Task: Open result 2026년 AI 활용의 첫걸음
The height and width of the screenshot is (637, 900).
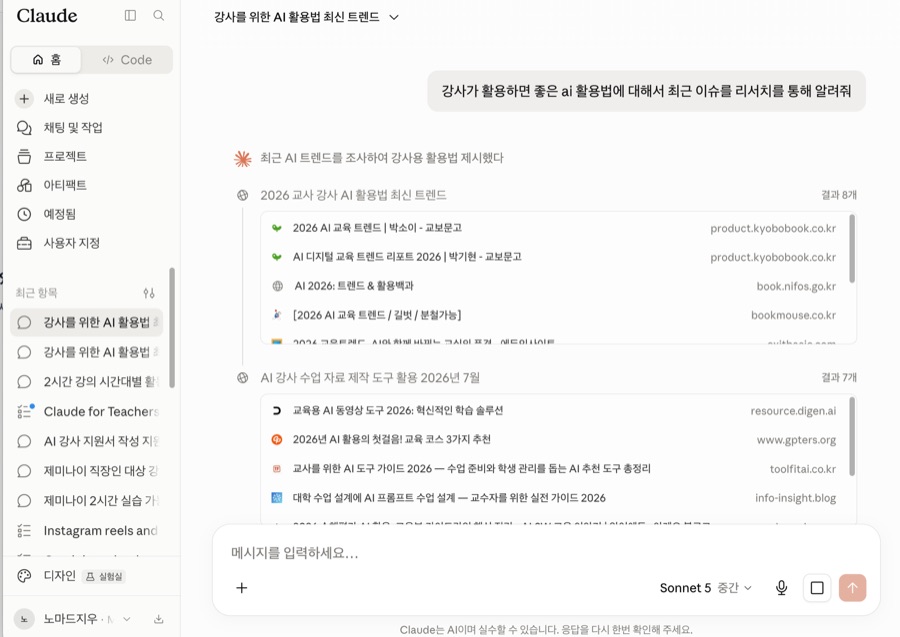Action: coord(553,440)
